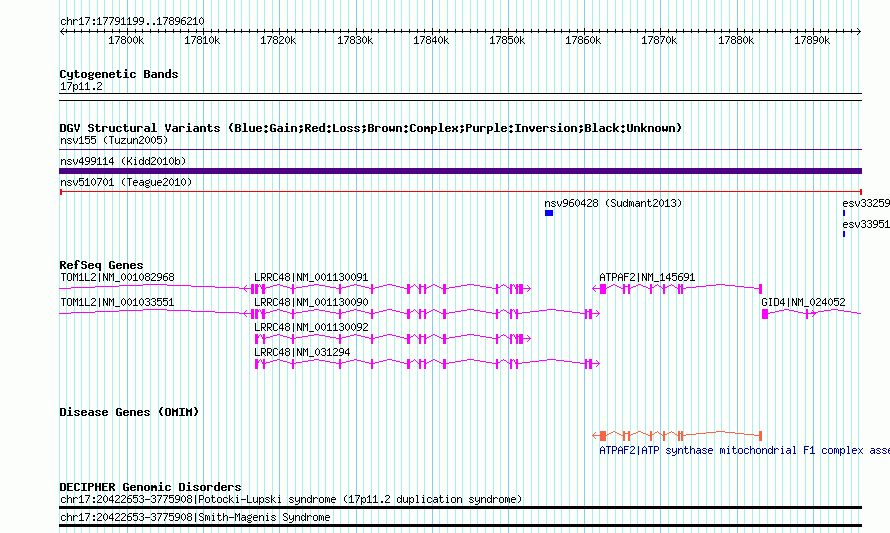Screen dimensions: 890x533
Task: Click the DGV Structural Variants track title
Action: (371, 128)
